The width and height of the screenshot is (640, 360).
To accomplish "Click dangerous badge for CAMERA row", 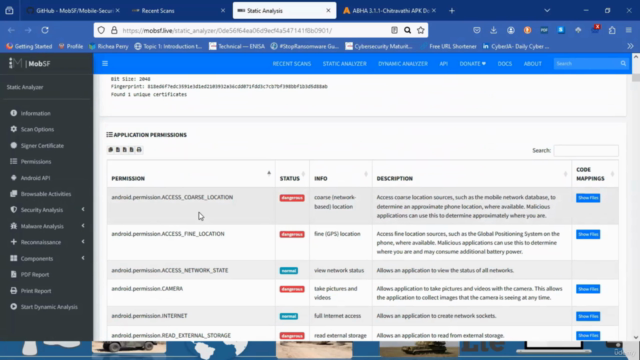I will tap(292, 289).
